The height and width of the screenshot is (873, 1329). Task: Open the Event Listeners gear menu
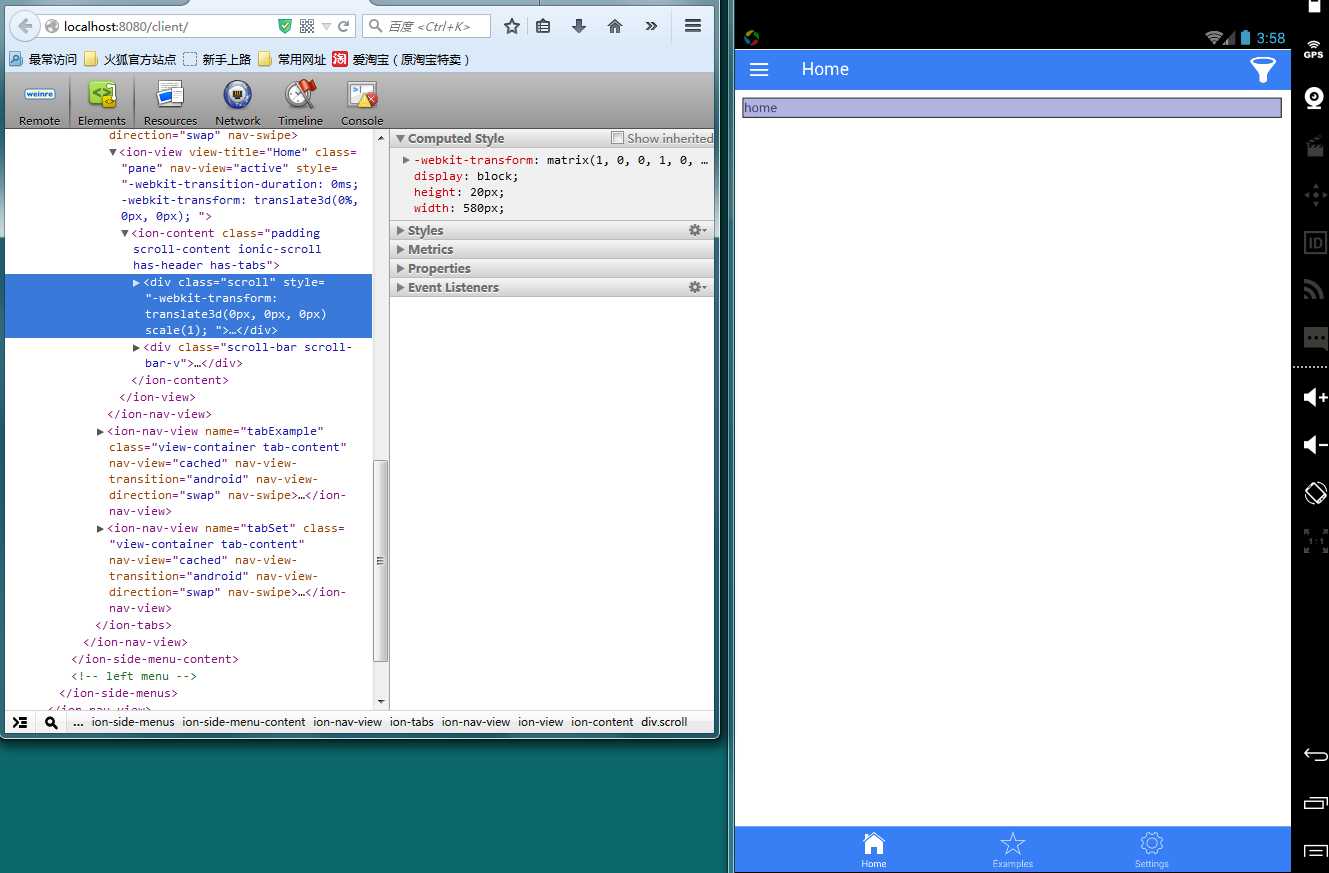pos(698,288)
